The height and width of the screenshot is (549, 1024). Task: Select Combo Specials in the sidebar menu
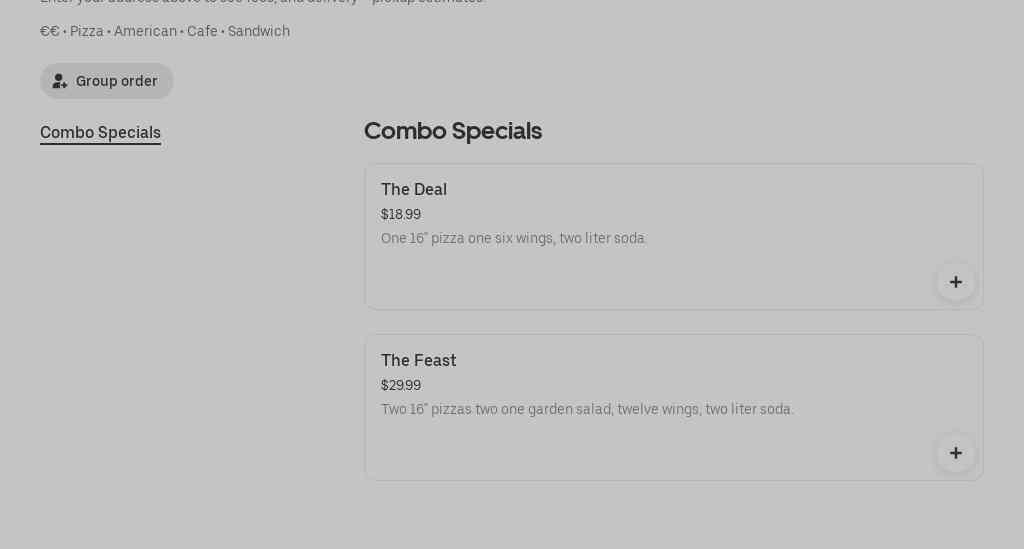coord(100,133)
